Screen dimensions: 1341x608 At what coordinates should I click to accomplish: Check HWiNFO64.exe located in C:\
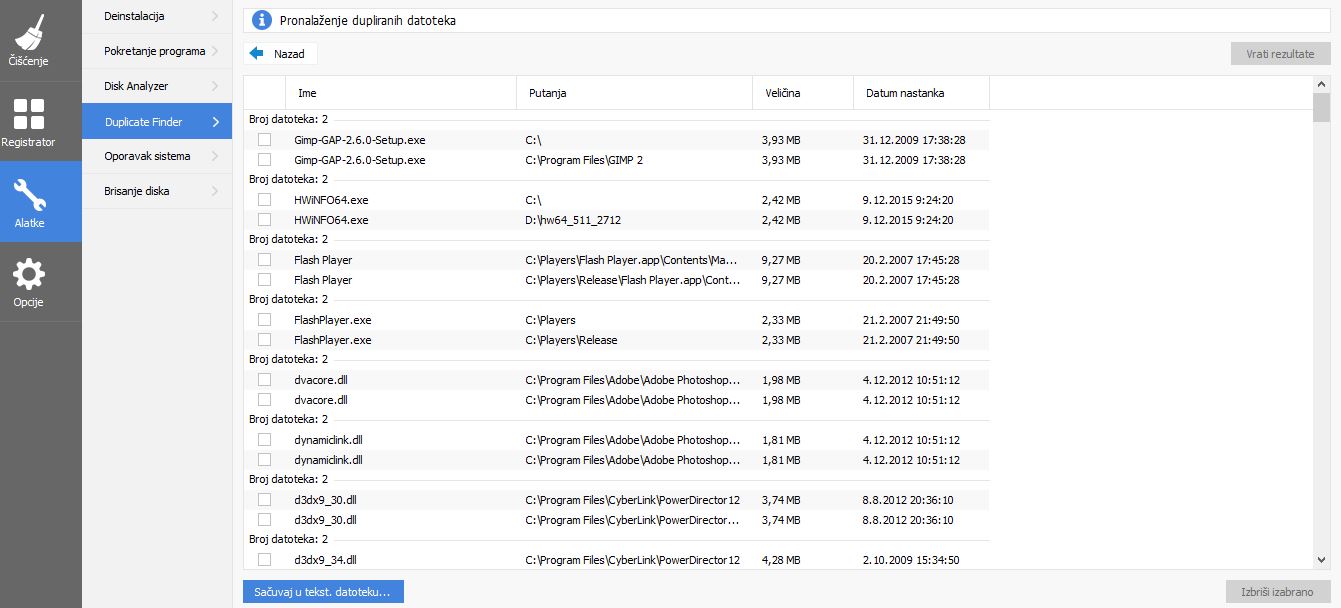pyautogui.click(x=265, y=200)
